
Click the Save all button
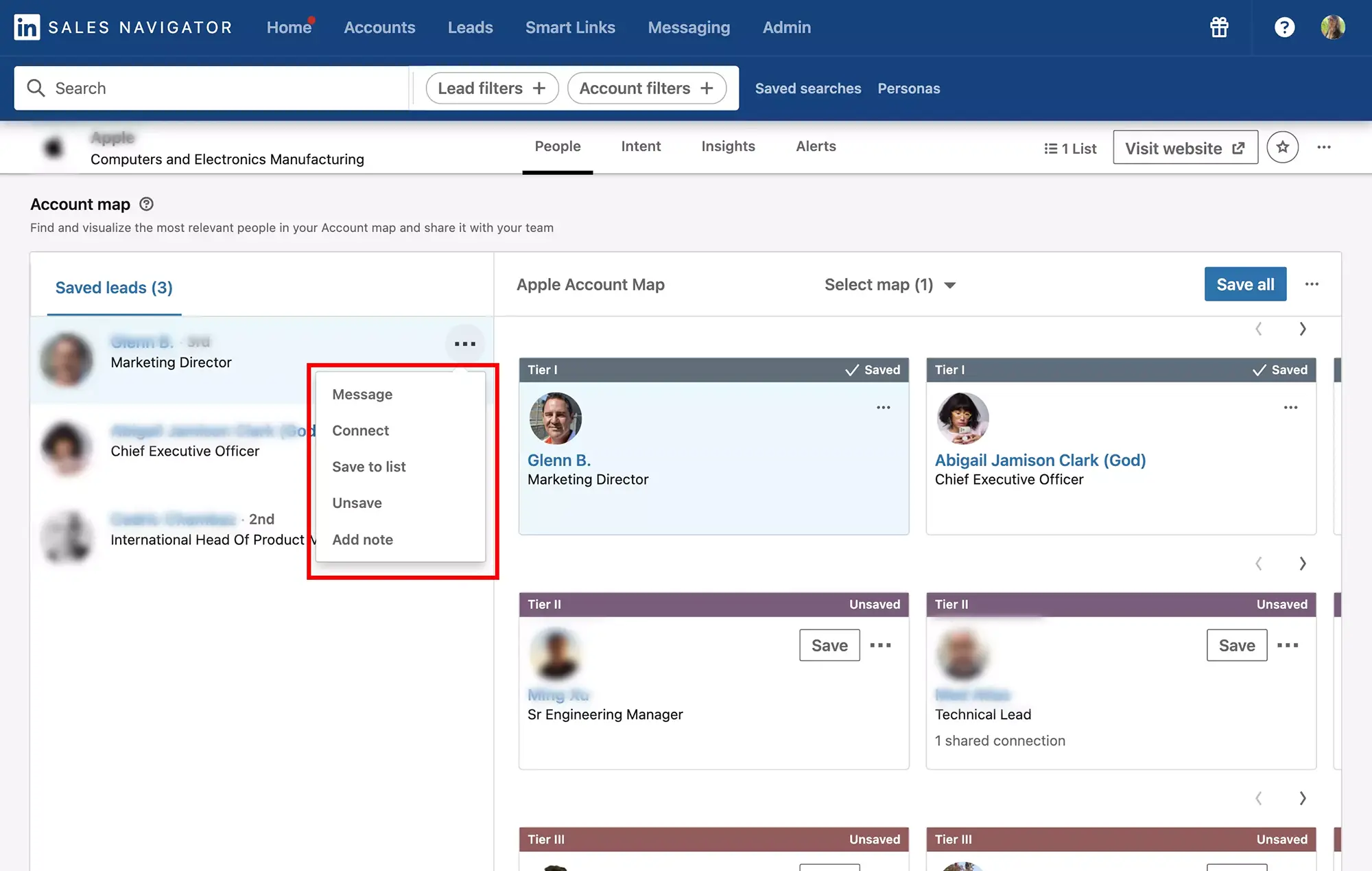(1245, 283)
